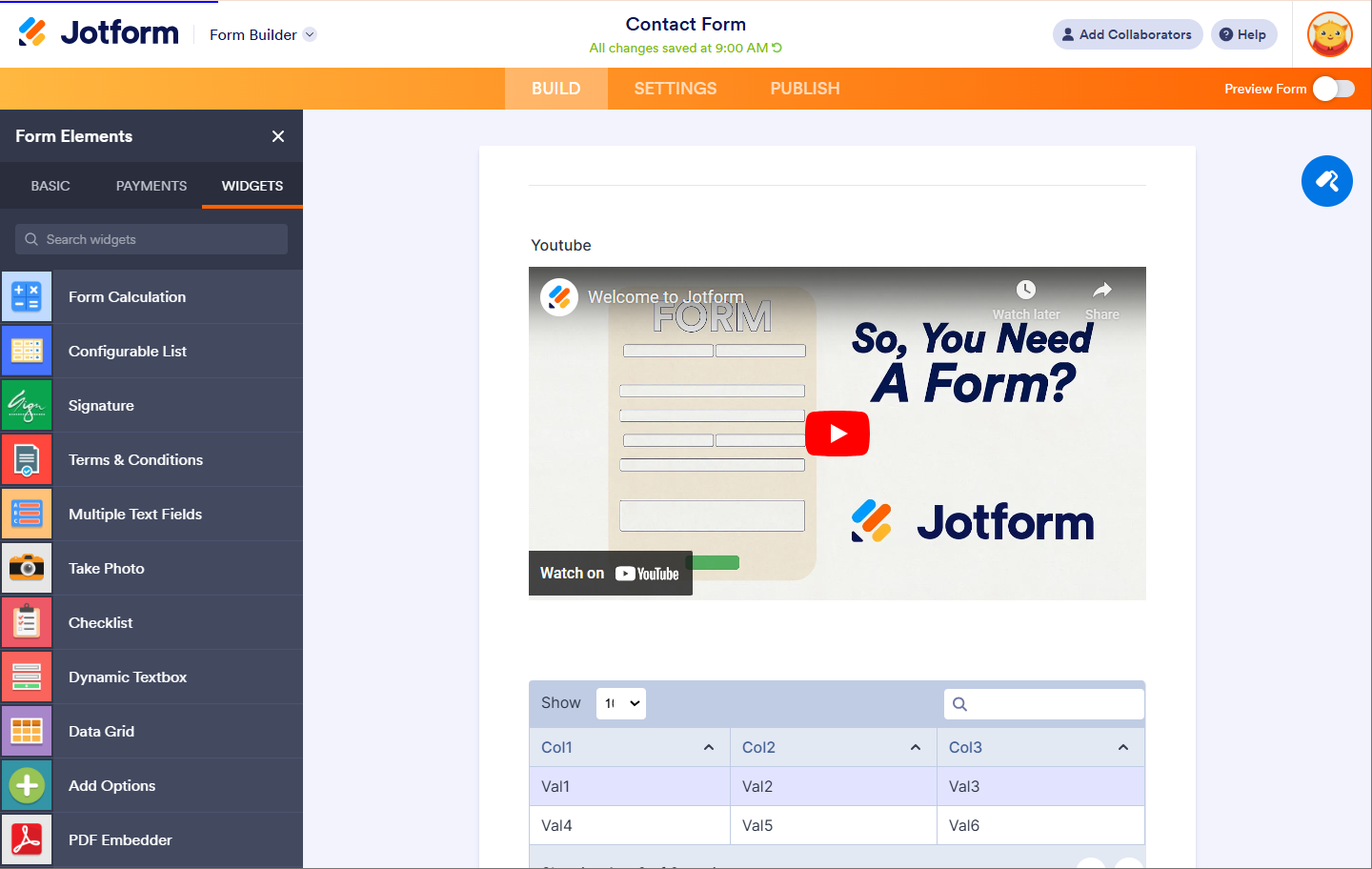
Task: Click the Jotform channel icon in video
Action: [559, 297]
